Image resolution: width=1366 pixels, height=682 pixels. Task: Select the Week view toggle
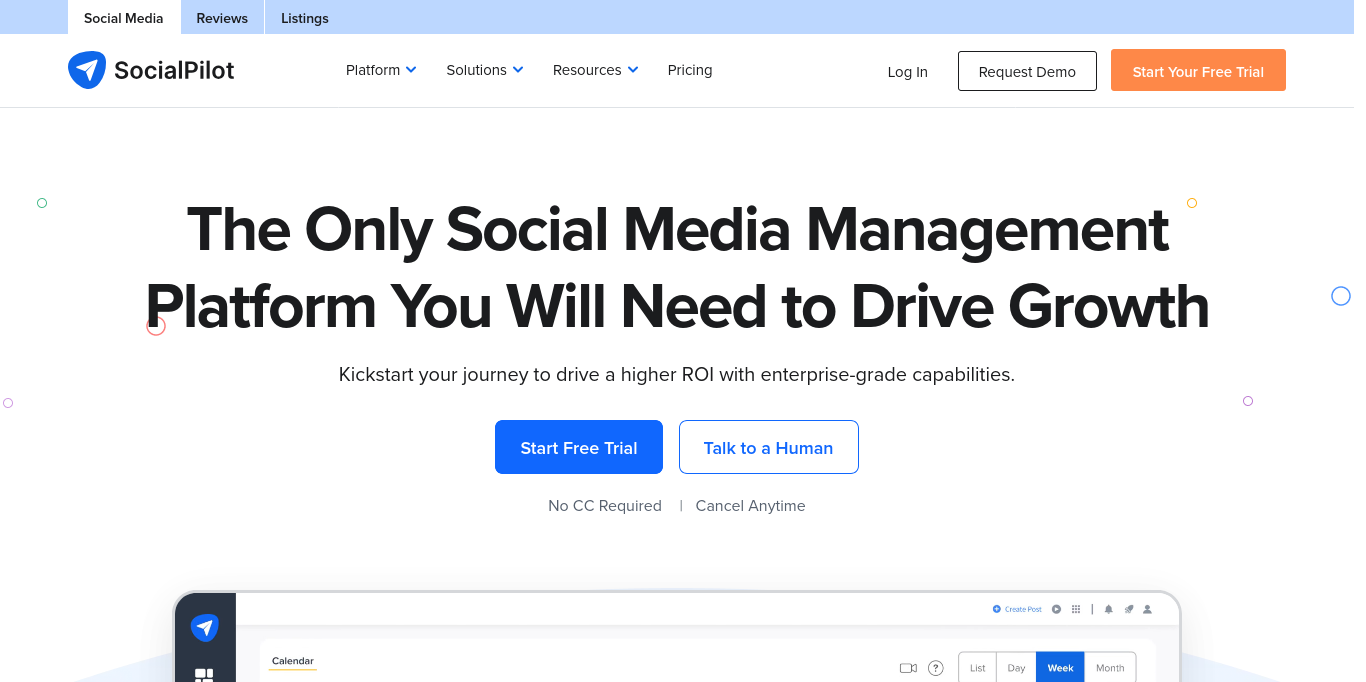pos(1060,668)
